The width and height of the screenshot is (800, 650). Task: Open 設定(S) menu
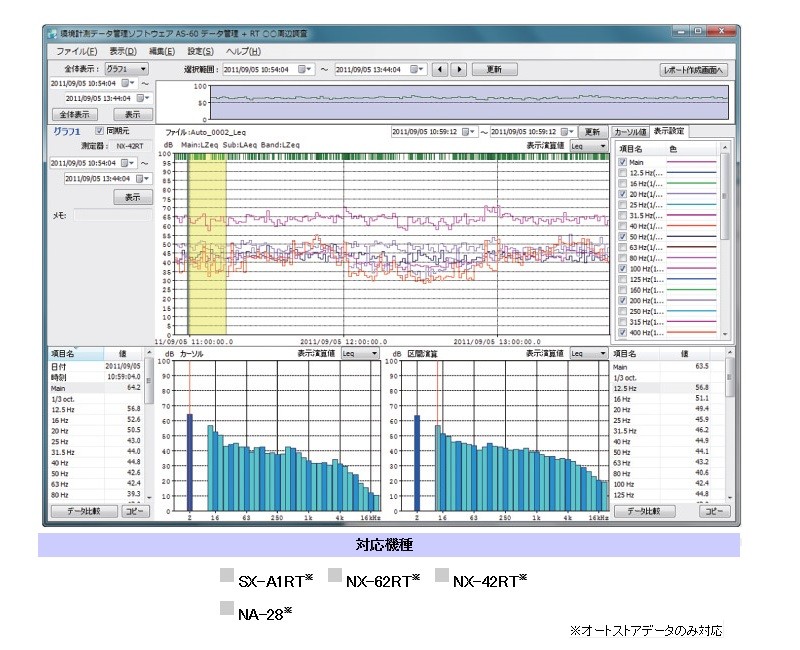pyautogui.click(x=201, y=52)
